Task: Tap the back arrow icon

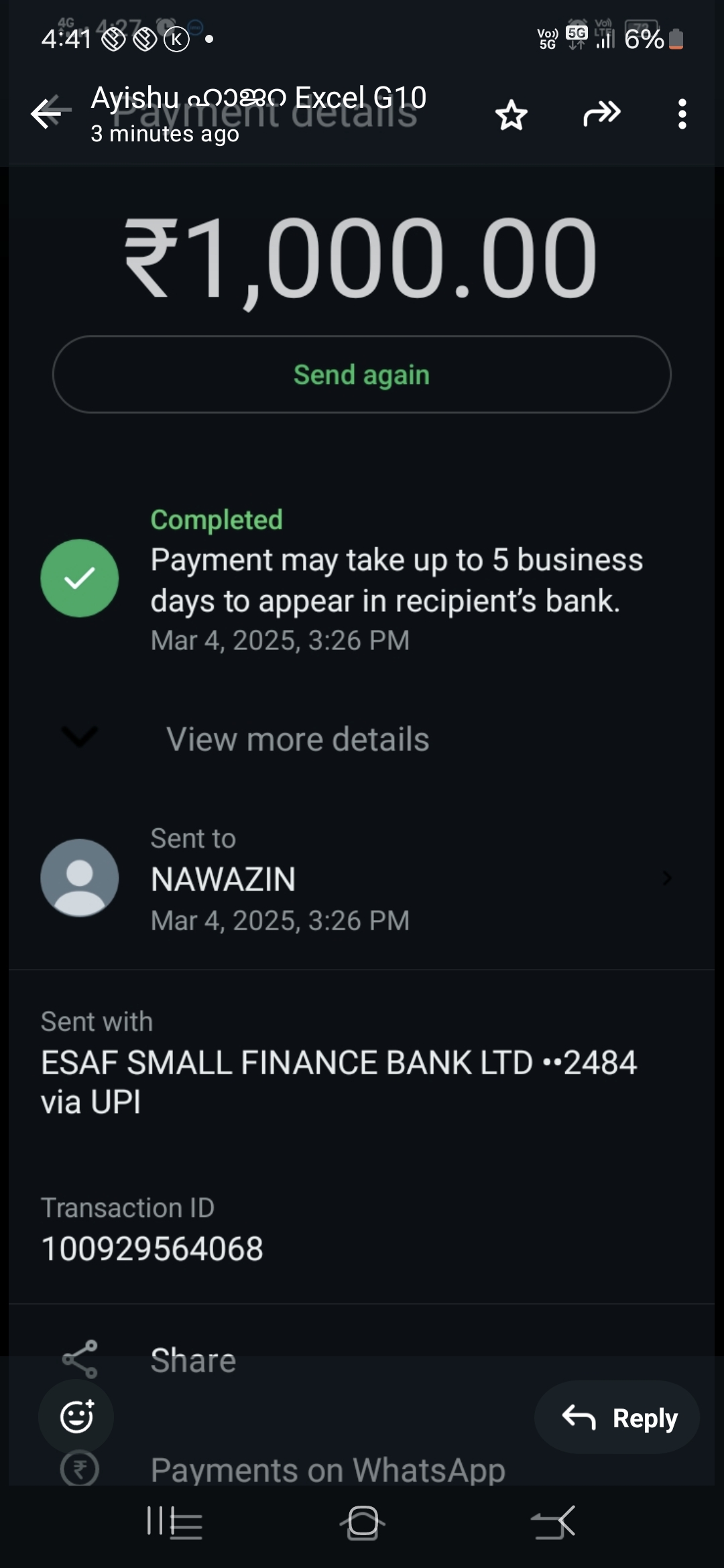Action: (x=48, y=113)
